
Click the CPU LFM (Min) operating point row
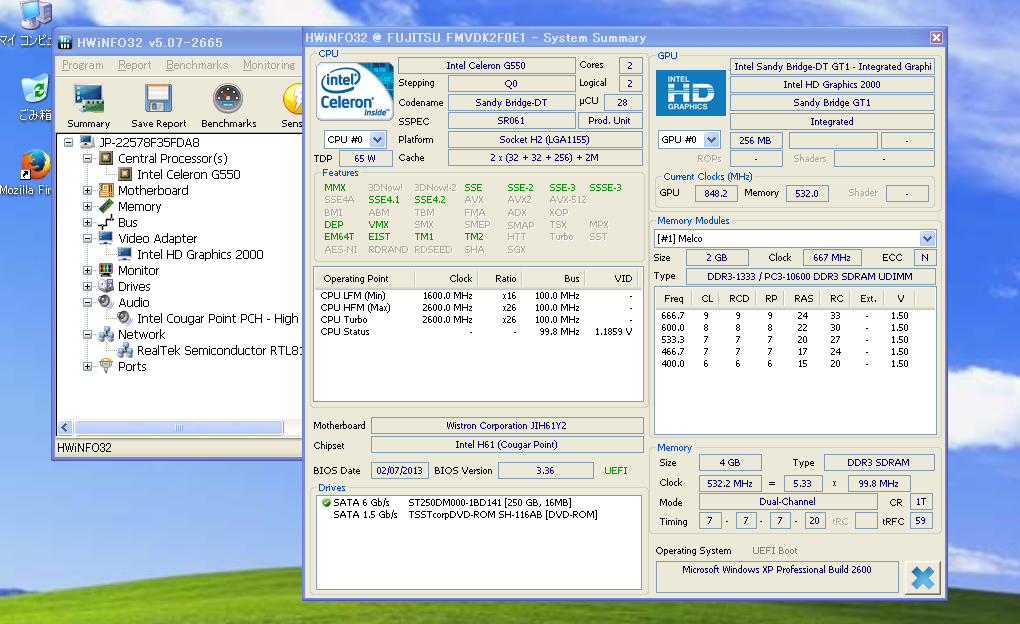pos(477,295)
